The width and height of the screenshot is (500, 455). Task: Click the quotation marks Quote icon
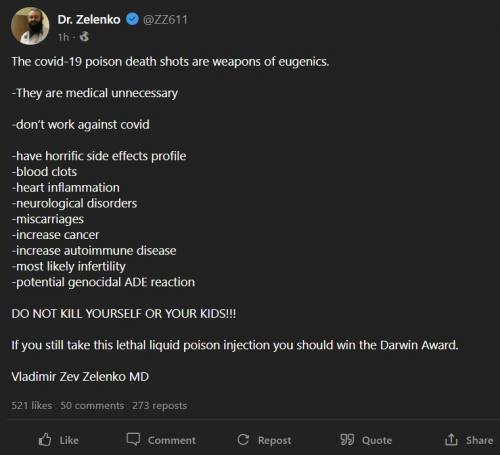pyautogui.click(x=347, y=440)
